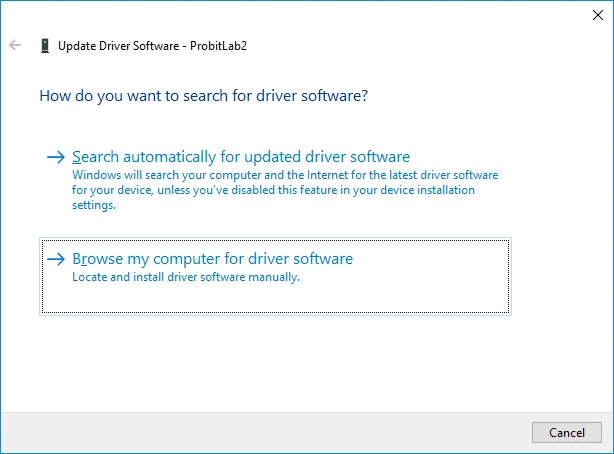Click 'Locate and install driver software manually.' text
The image size is (614, 454).
tap(186, 277)
